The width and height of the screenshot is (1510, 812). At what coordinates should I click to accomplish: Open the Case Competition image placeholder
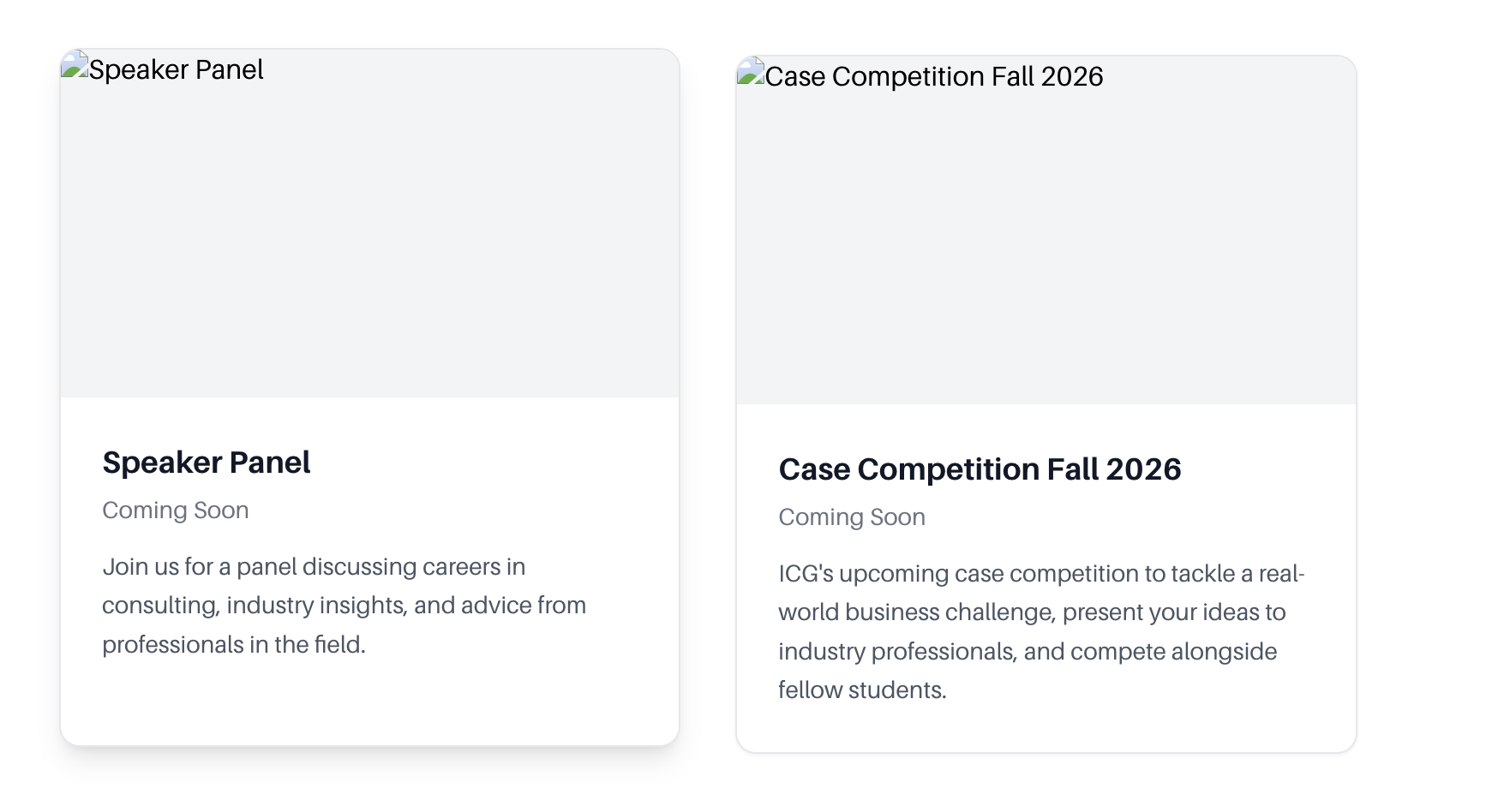[1046, 230]
